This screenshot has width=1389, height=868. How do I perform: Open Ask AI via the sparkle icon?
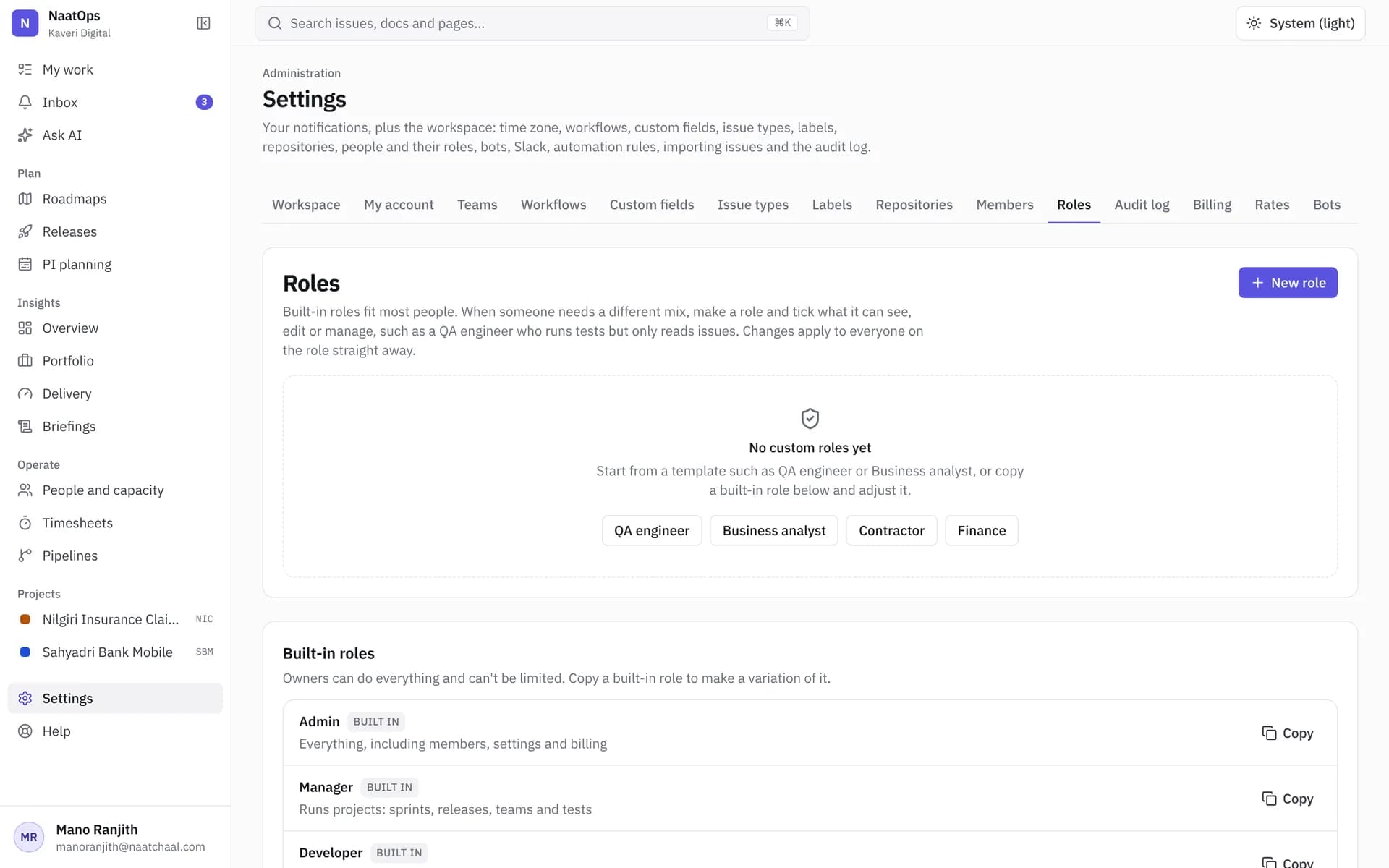pyautogui.click(x=25, y=135)
